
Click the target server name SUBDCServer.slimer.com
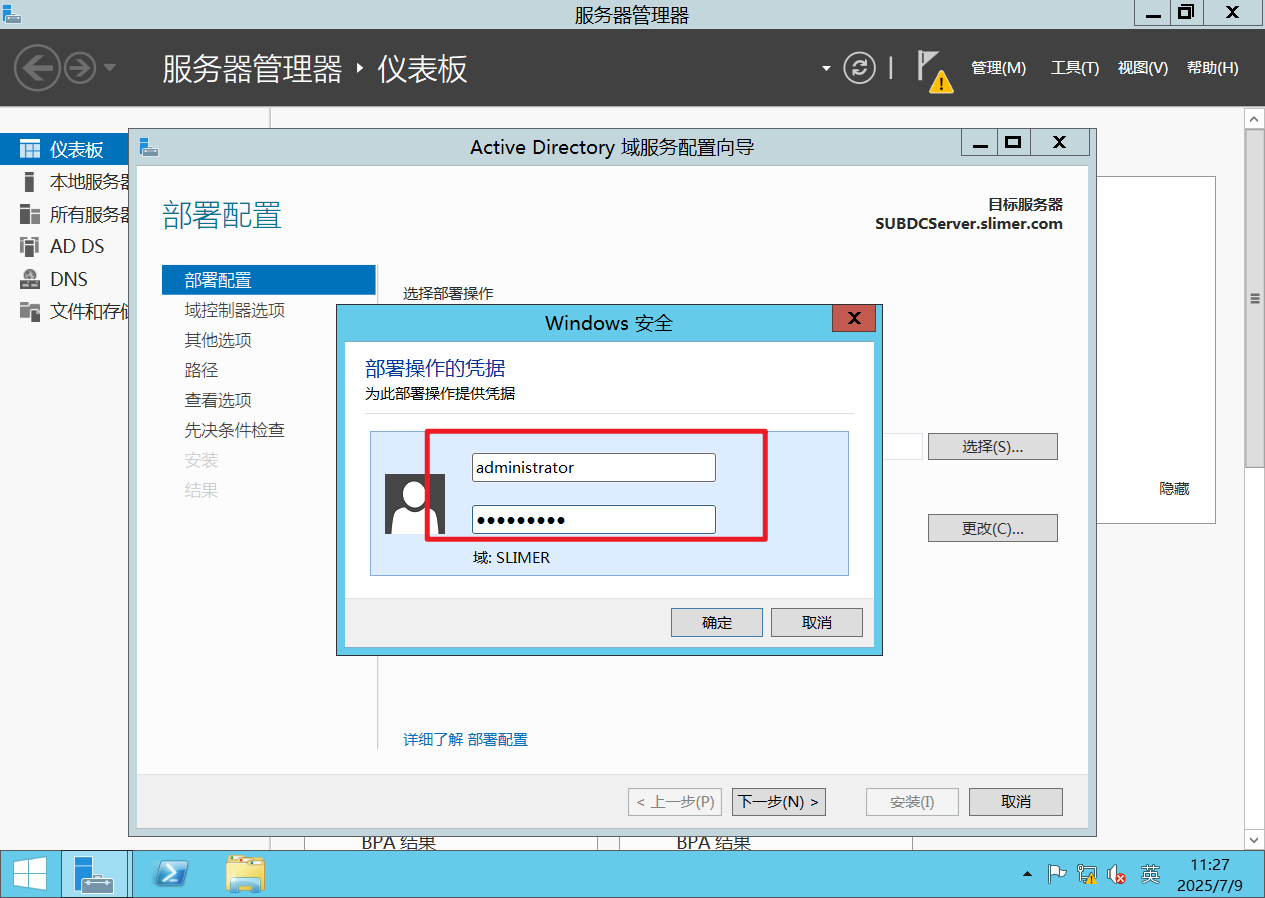[x=969, y=224]
